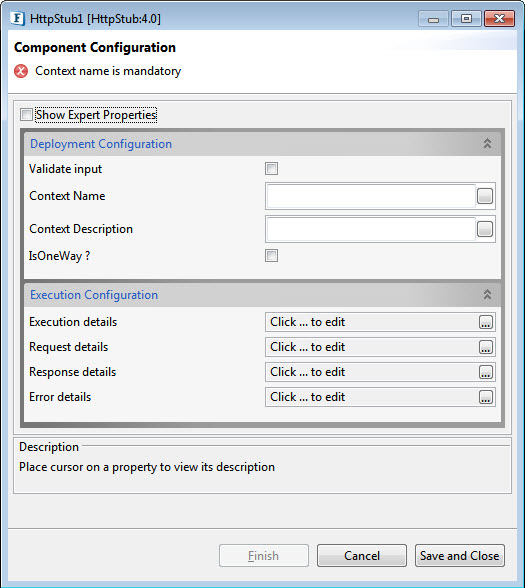This screenshot has width=525, height=588.
Task: Click the Cancel button
Action: 362,555
